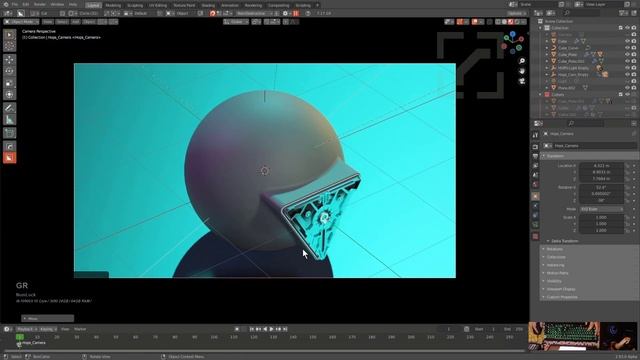Image resolution: width=640 pixels, height=360 pixels.
Task: Open the transform orientation Global dropdown
Action: [x=236, y=22]
